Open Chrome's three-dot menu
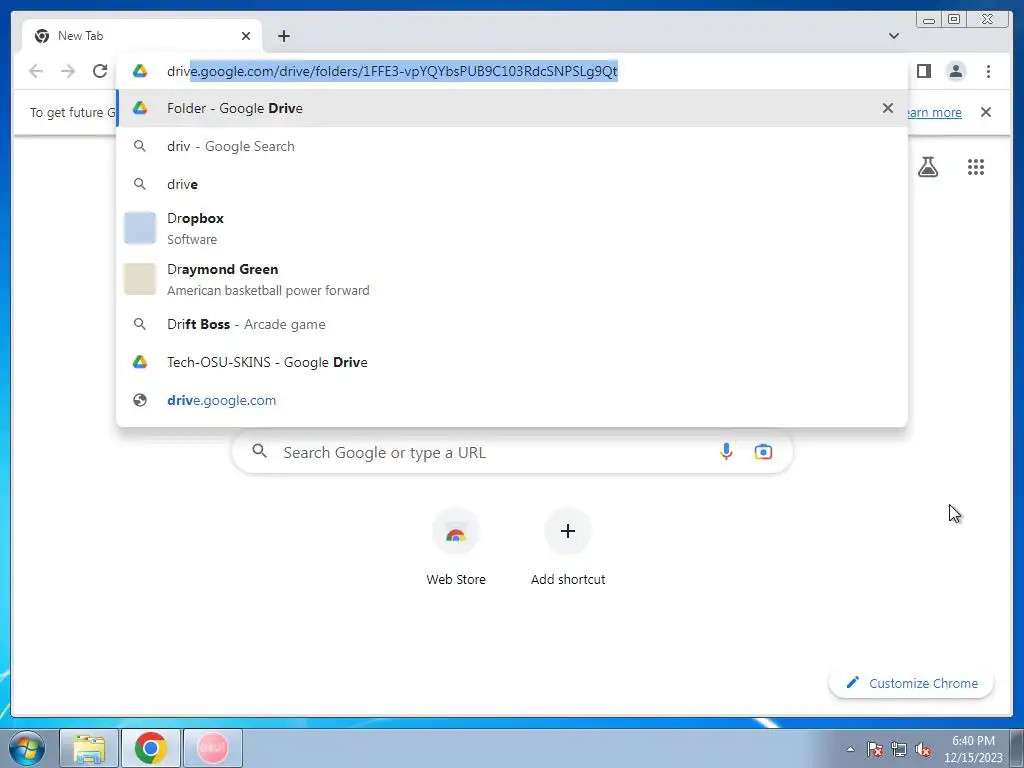The height and width of the screenshot is (768, 1024). (988, 71)
